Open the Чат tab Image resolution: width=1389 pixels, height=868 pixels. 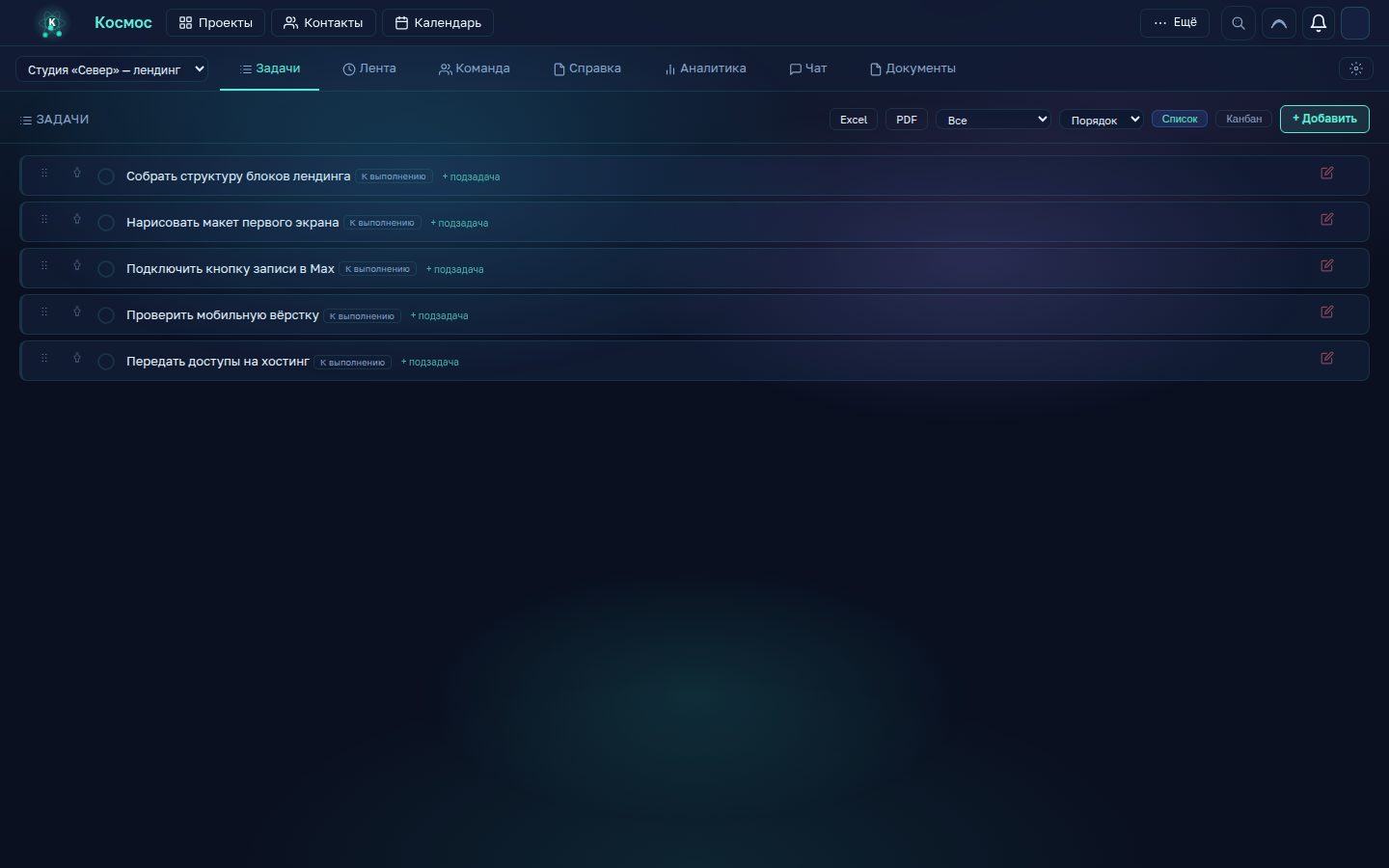(x=808, y=68)
